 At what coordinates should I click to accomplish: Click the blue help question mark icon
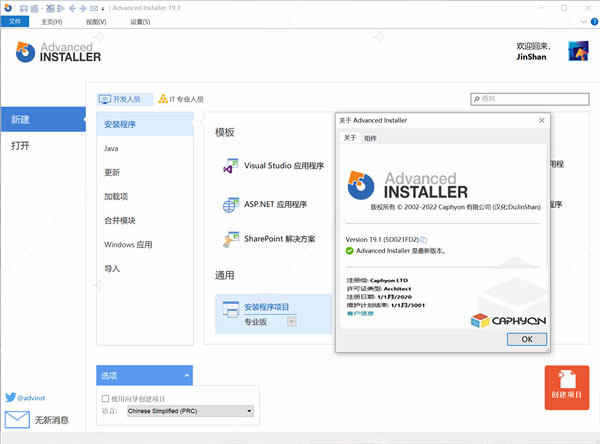coord(595,22)
